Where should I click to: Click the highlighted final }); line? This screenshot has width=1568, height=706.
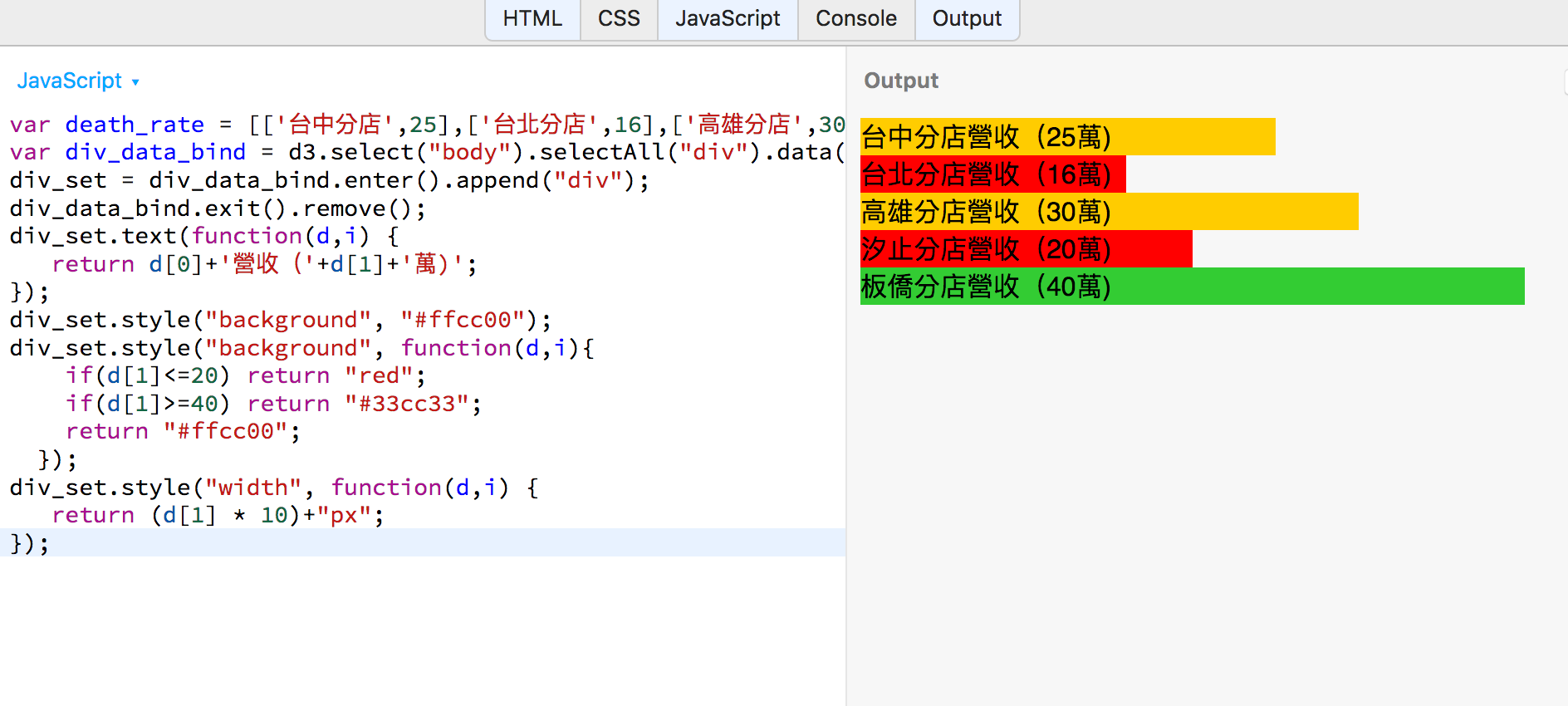coord(423,542)
